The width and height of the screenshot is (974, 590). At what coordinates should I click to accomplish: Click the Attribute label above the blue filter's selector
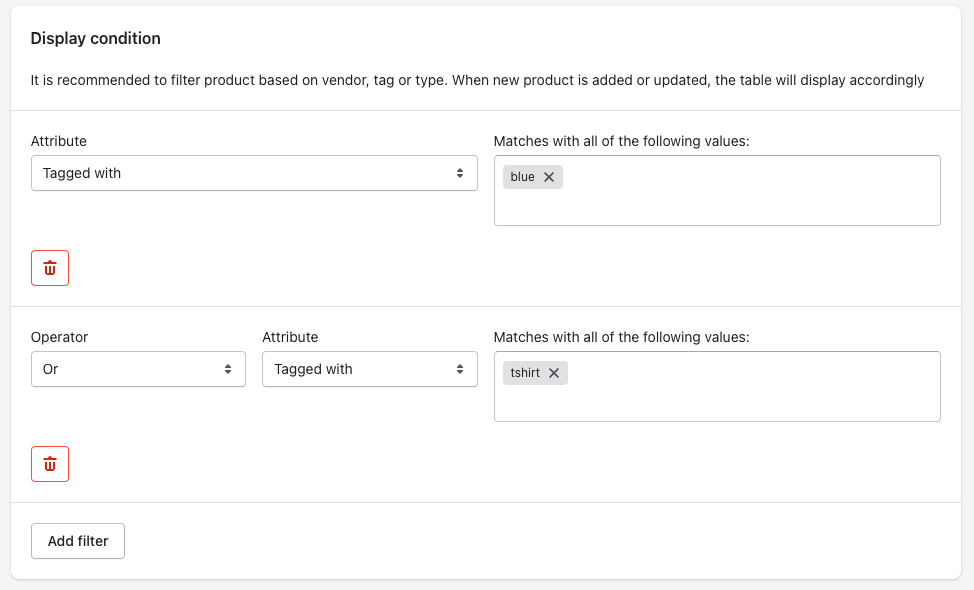point(59,141)
